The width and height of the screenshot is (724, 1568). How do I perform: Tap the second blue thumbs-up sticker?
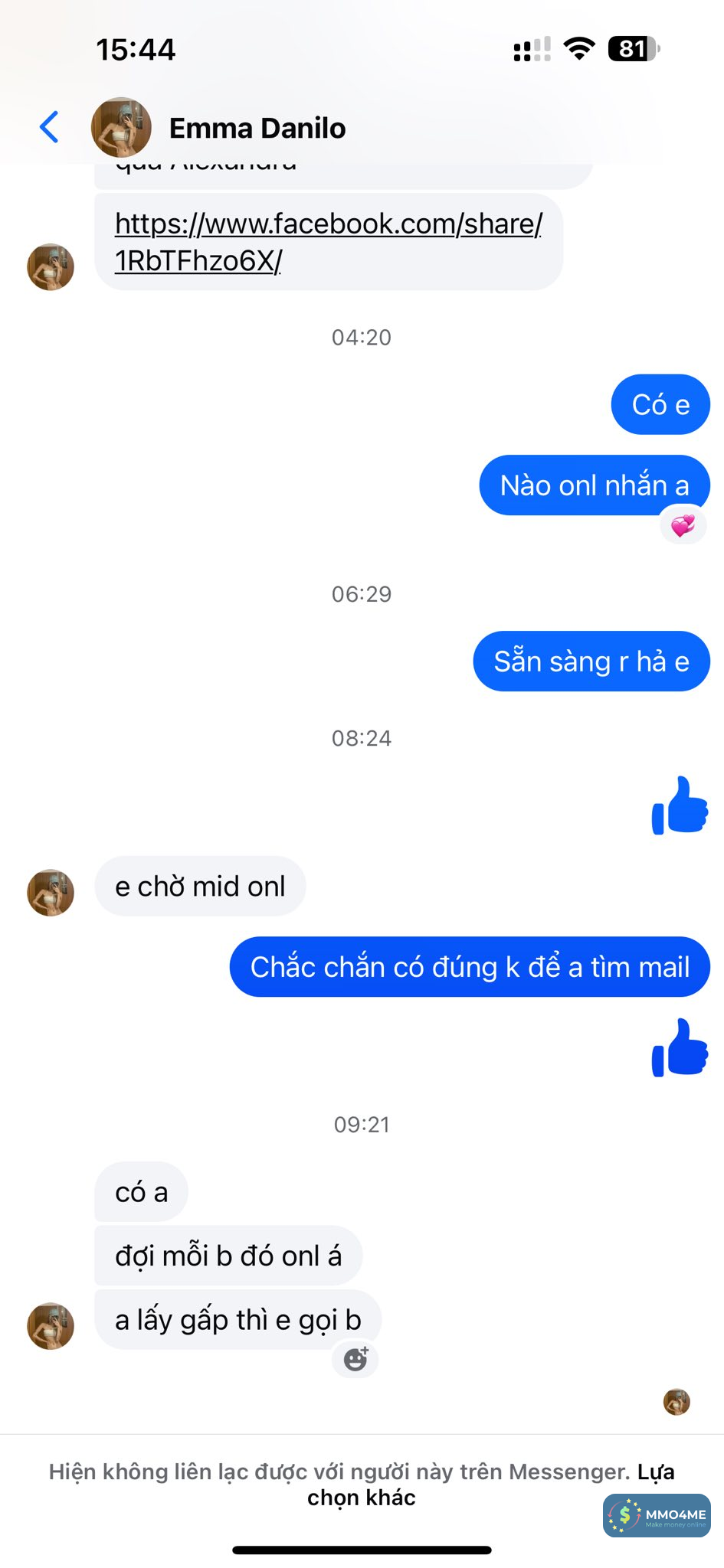[680, 1047]
